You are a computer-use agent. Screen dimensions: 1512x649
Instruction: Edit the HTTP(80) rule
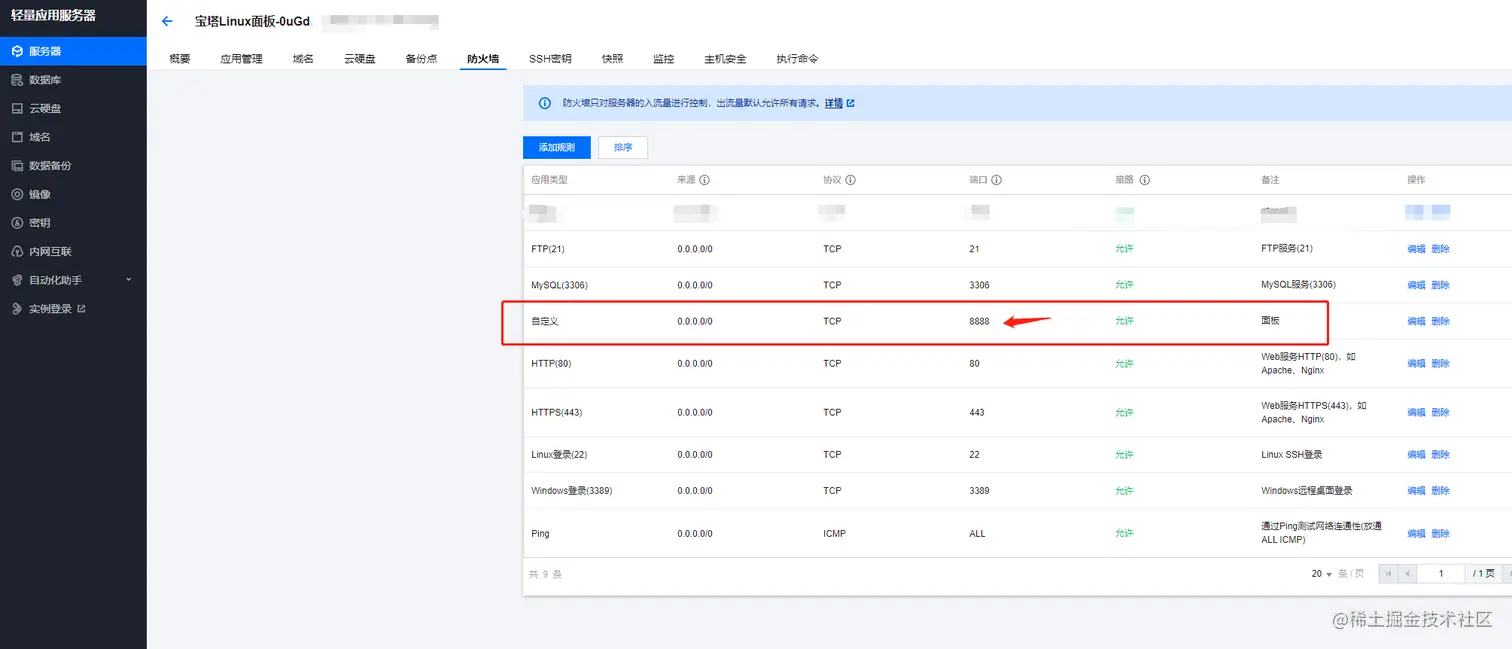tap(1416, 363)
